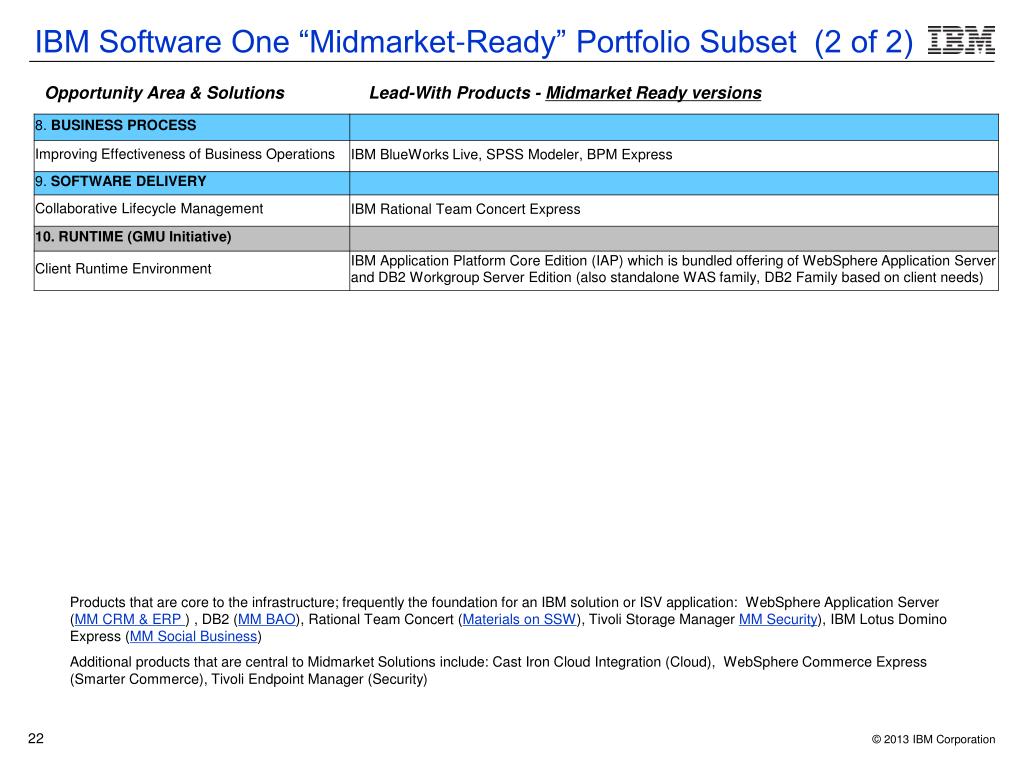Click the IBM BlueWorks Live, SPSS Modeler cell

point(674,155)
